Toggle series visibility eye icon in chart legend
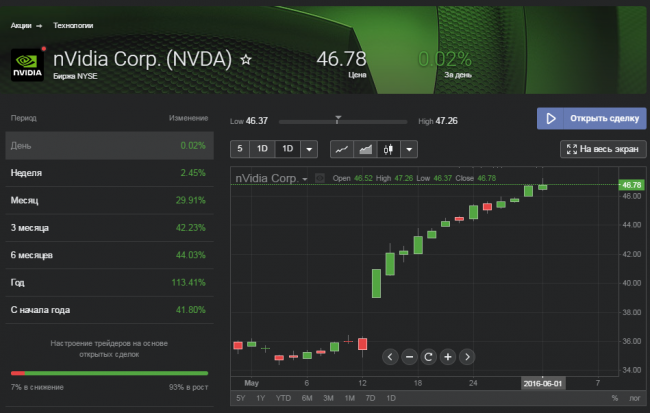Image resolution: width=650 pixels, height=413 pixels. click(x=320, y=178)
